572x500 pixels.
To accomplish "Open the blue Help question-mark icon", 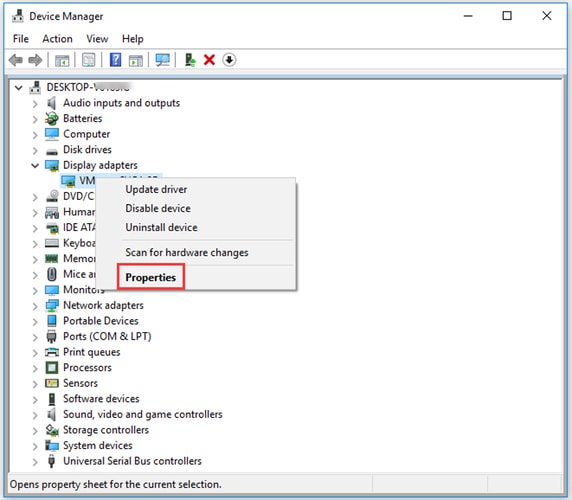I will pos(115,60).
